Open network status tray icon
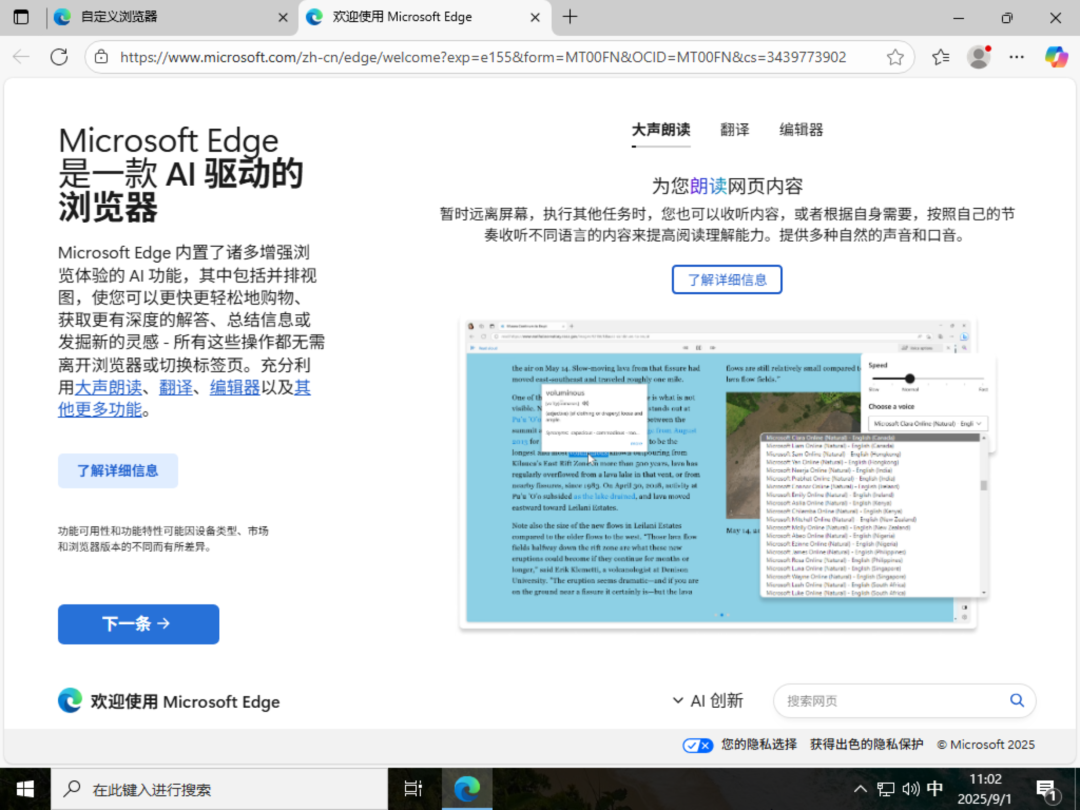Screen dimensions: 1080x810 [x=886, y=789]
